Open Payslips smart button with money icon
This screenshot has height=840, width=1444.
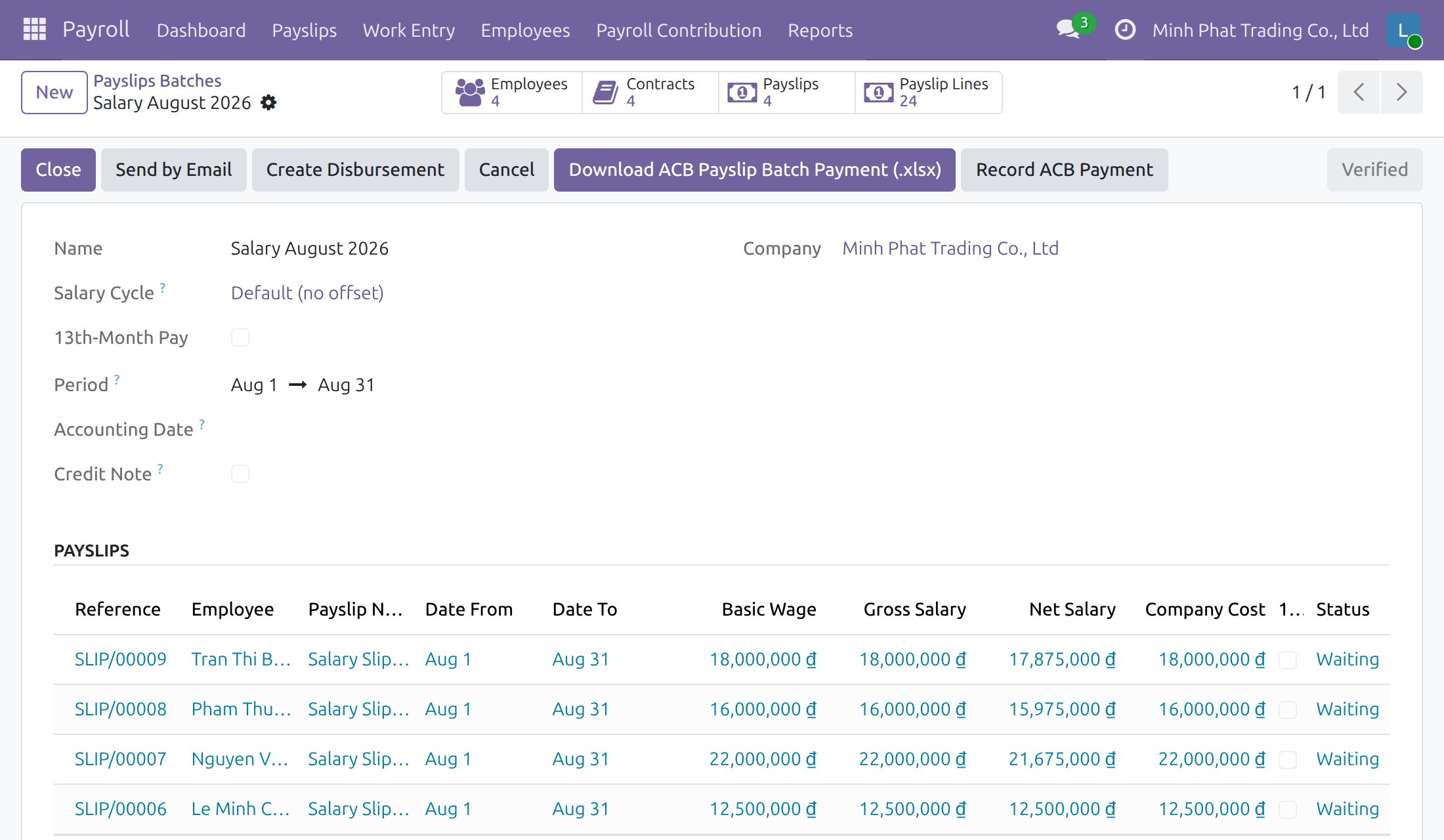tap(786, 93)
